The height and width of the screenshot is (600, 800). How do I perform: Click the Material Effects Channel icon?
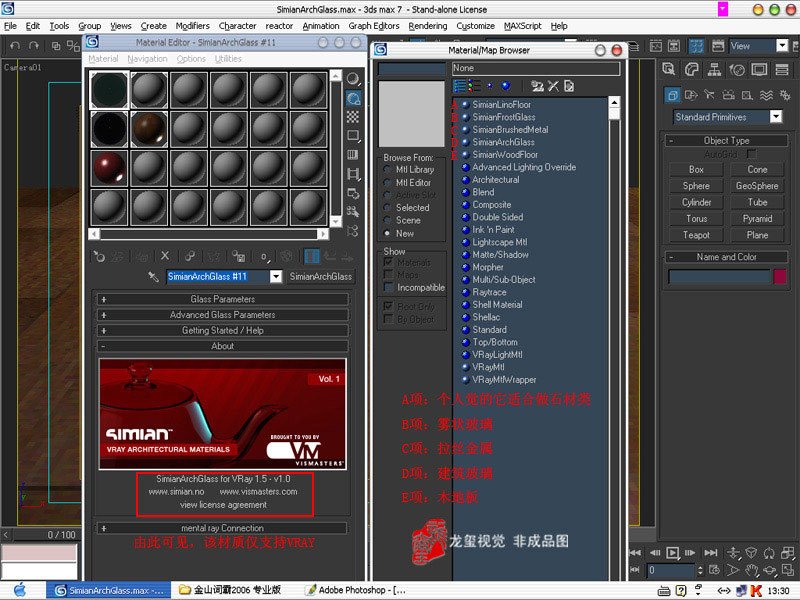coord(264,257)
